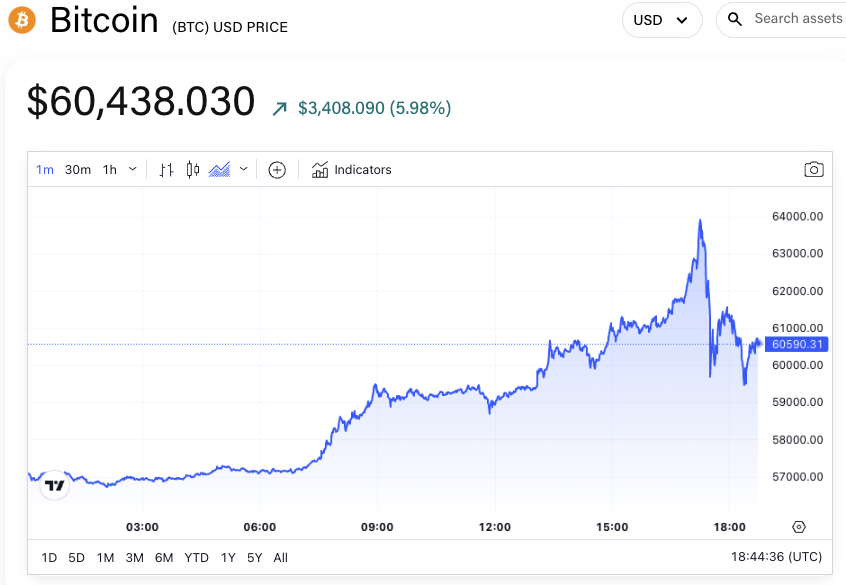Select the area chart style icon

220,170
